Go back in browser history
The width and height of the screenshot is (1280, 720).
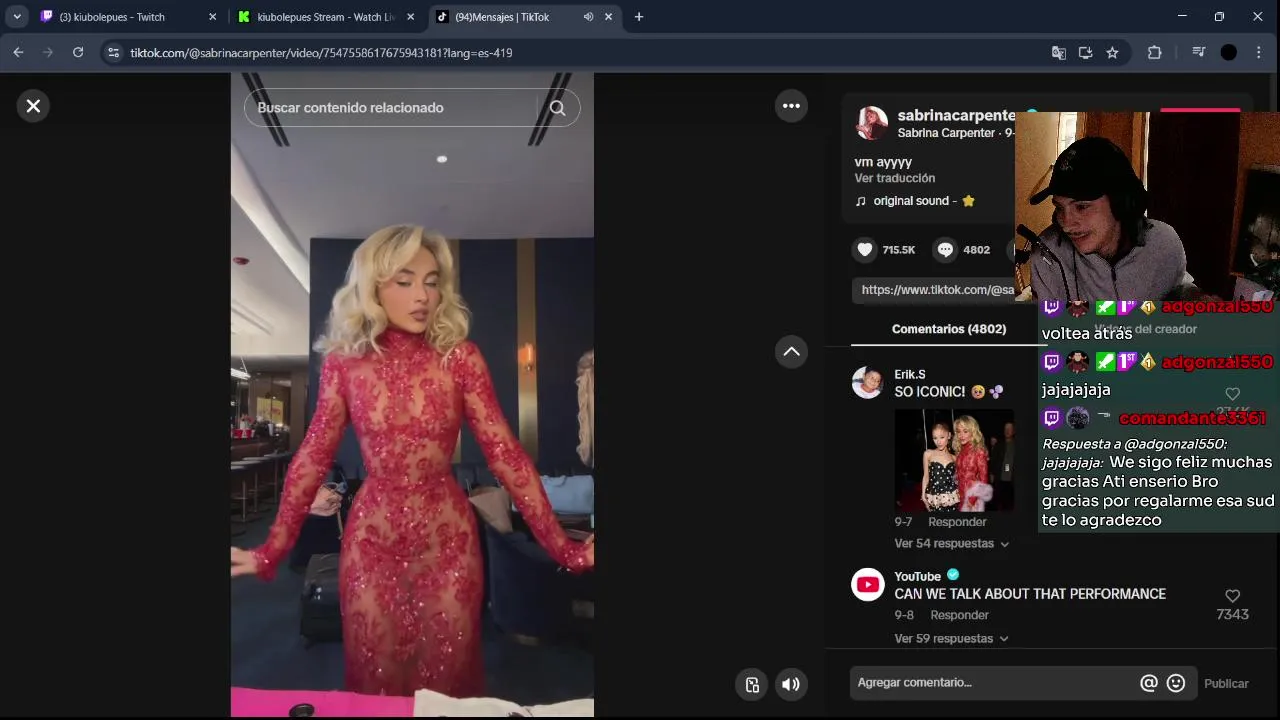(18, 53)
